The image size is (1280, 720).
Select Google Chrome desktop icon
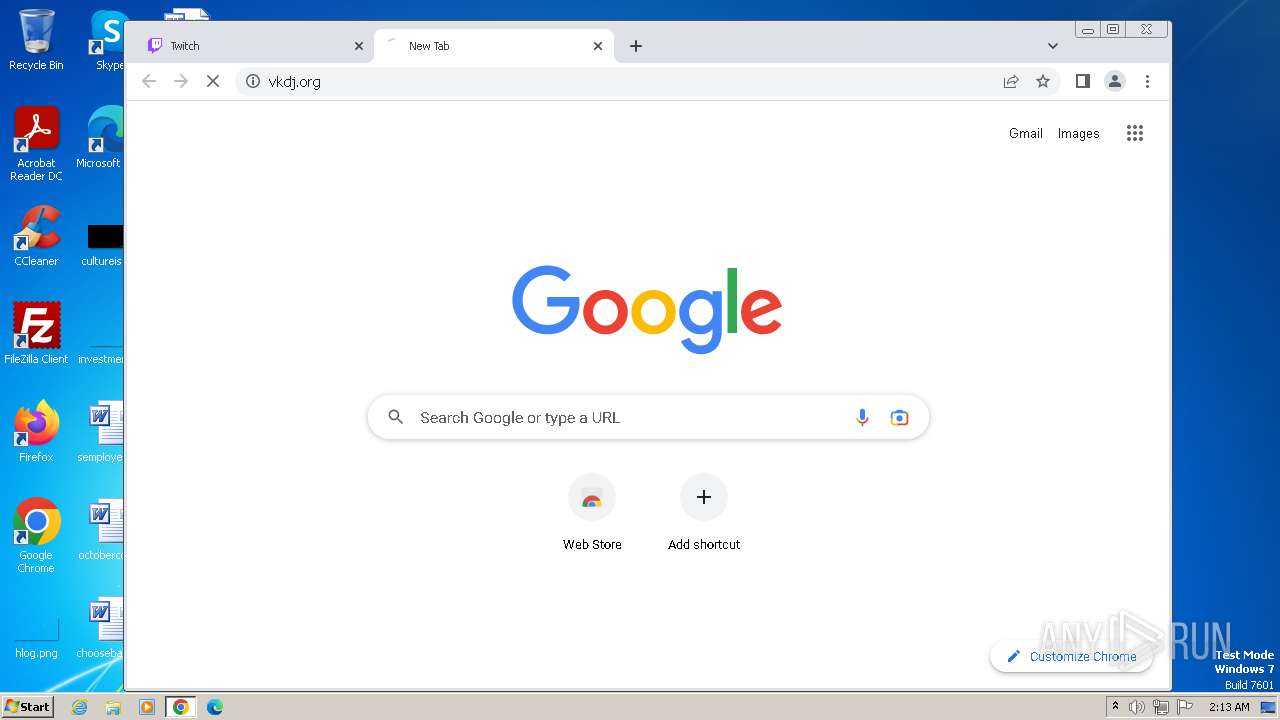pos(36,536)
